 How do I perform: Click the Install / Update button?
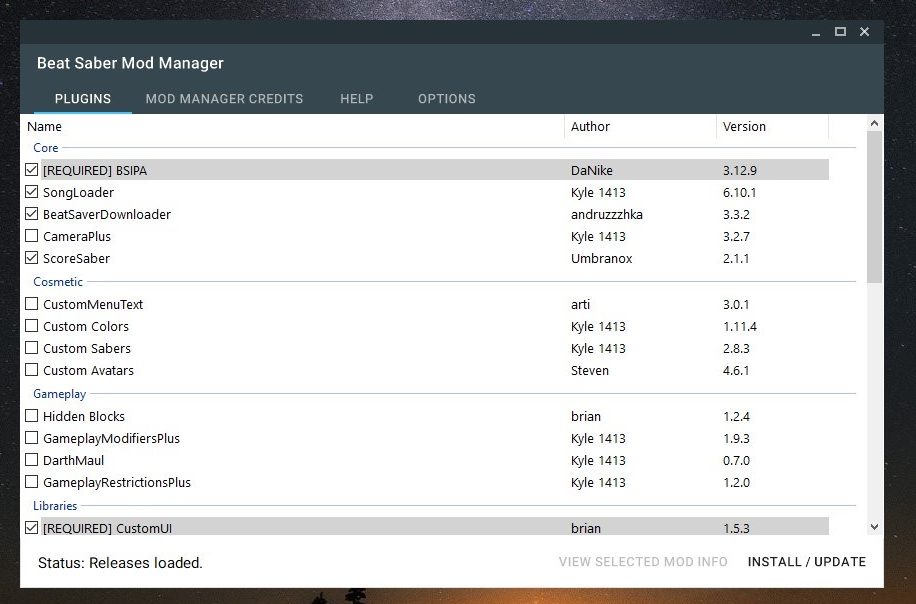807,562
